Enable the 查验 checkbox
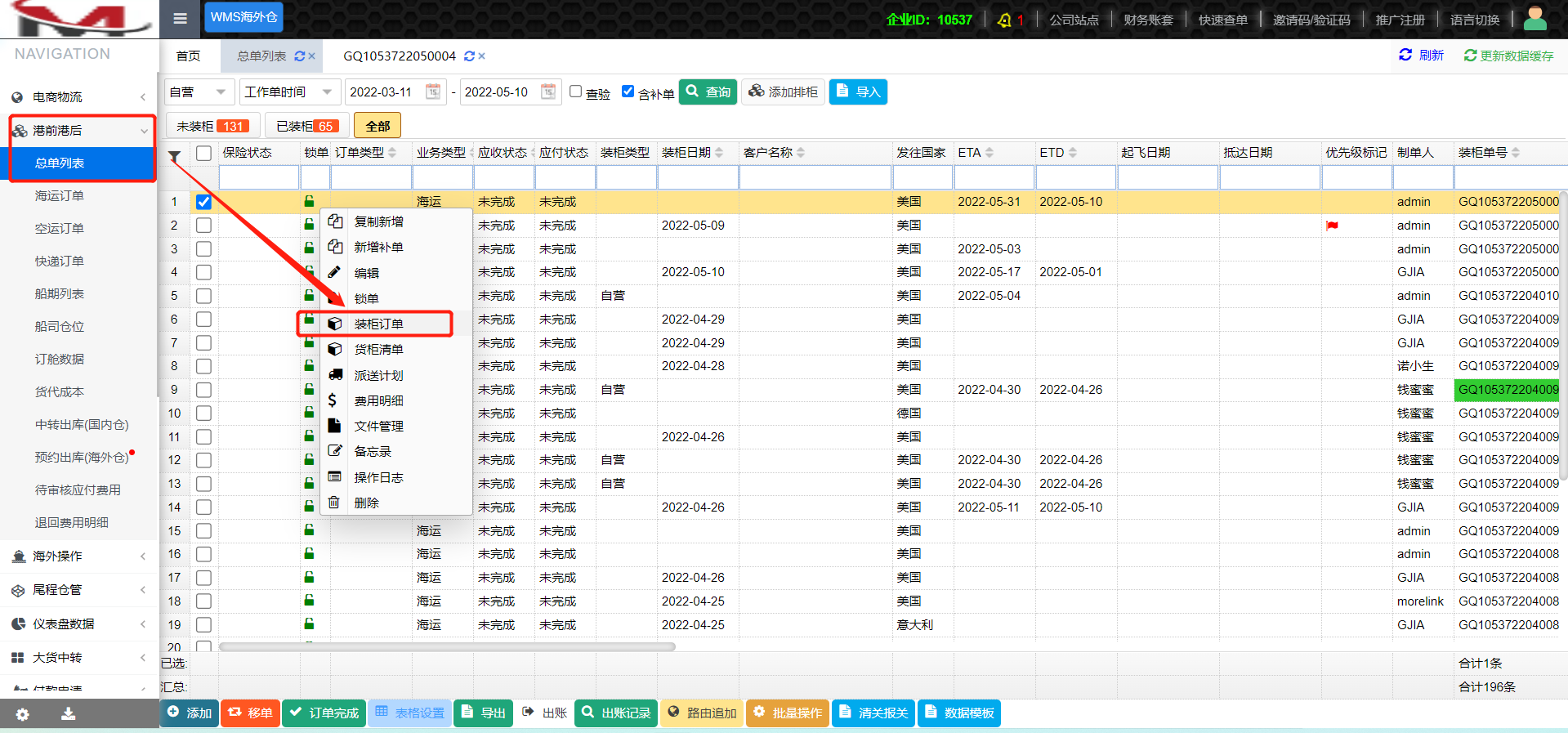The width and height of the screenshot is (1568, 733). click(576, 92)
